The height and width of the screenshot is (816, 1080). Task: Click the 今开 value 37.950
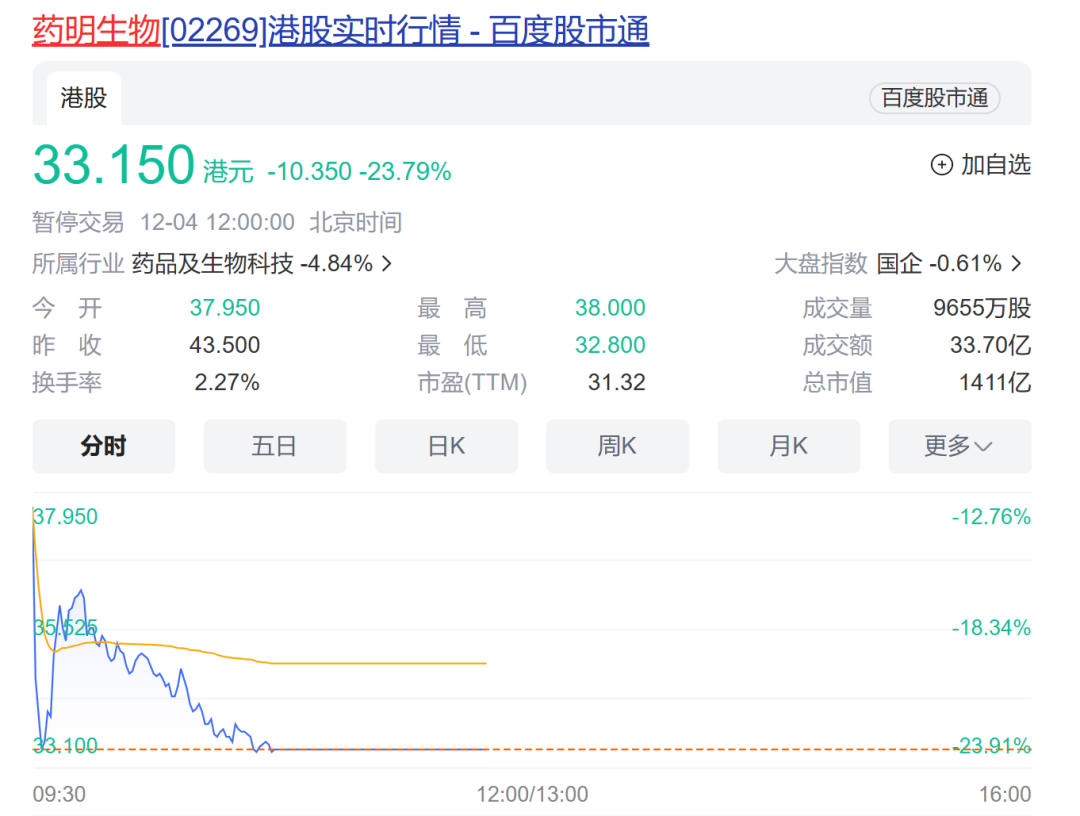tap(225, 307)
